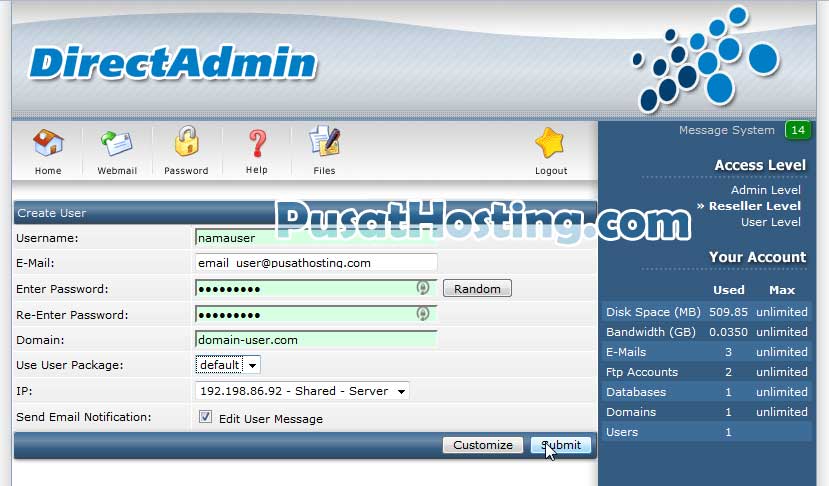Select Reseller Level access
829x486 pixels.
click(754, 206)
